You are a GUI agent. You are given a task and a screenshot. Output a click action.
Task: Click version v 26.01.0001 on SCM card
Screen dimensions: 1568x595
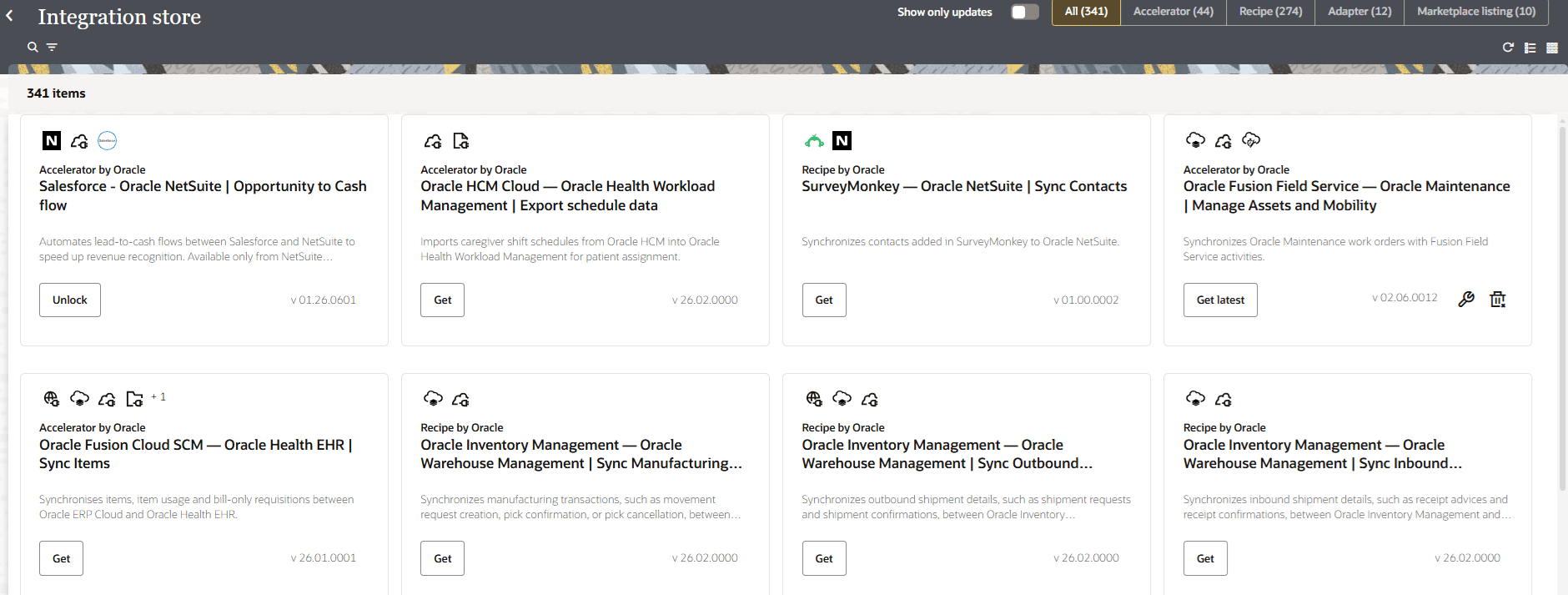coord(324,557)
